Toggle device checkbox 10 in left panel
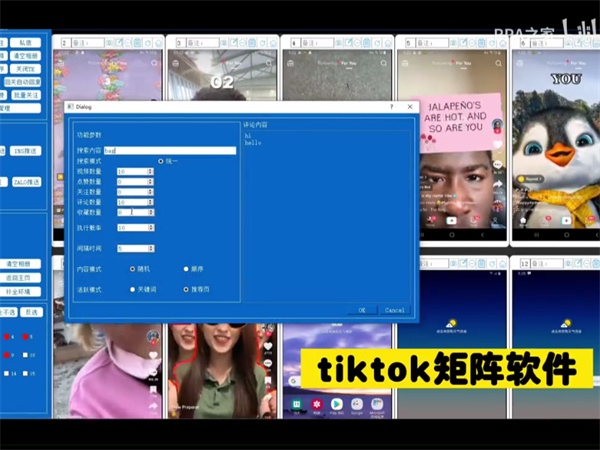600x450 pixels. [x=25, y=355]
